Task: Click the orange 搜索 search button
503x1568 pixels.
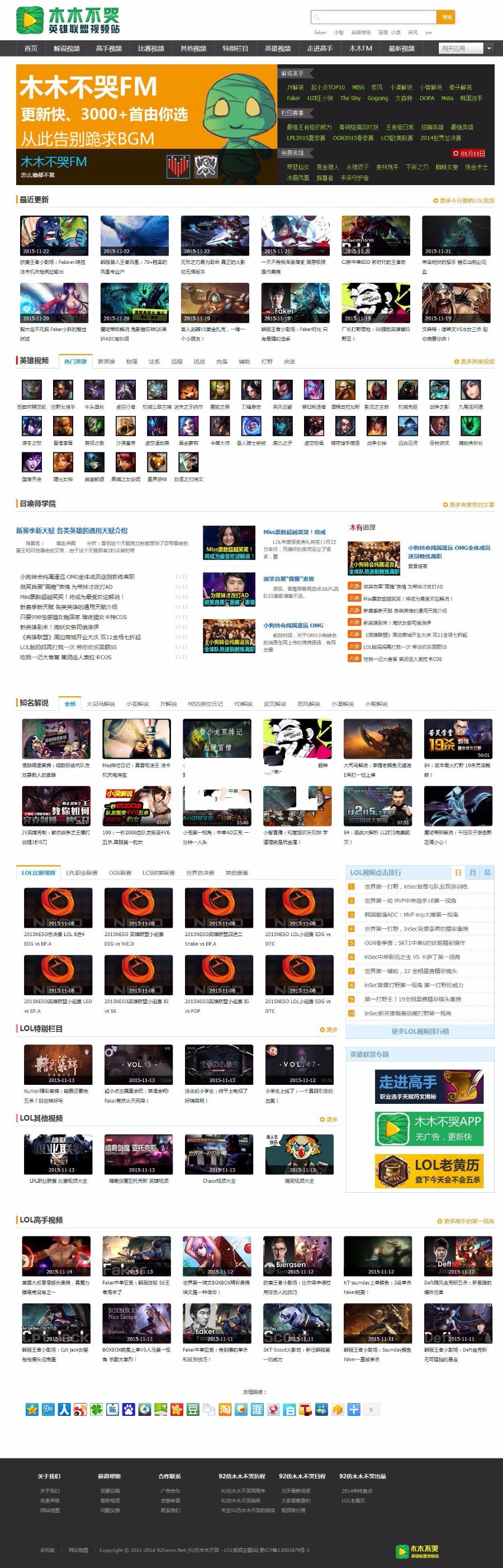Action: pyautogui.click(x=446, y=17)
